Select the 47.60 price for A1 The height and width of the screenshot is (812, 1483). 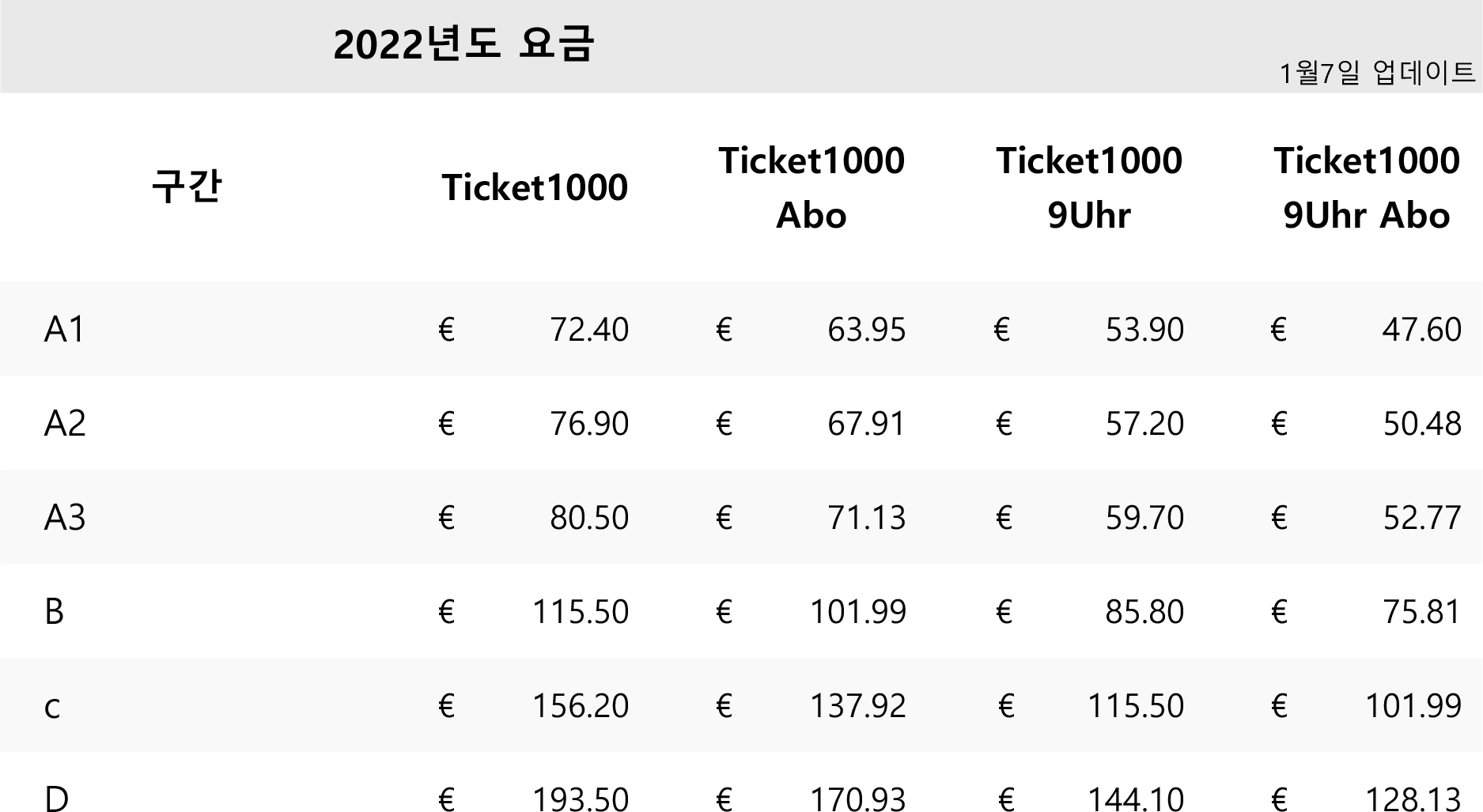point(1421,329)
